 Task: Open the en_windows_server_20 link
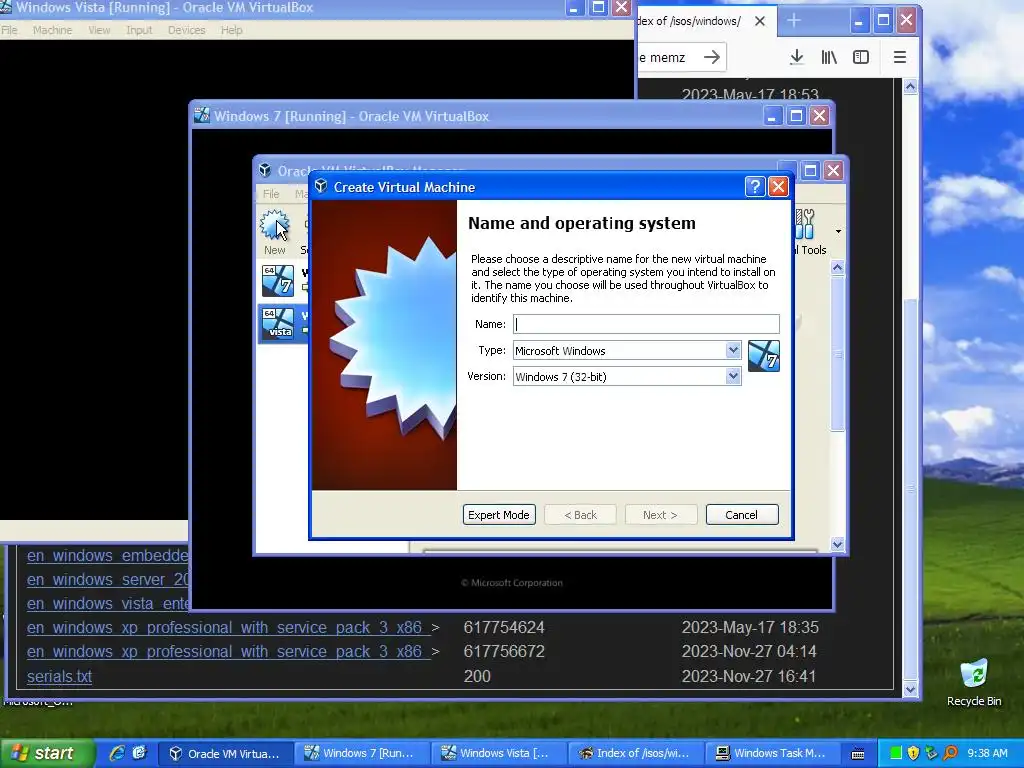(x=107, y=580)
